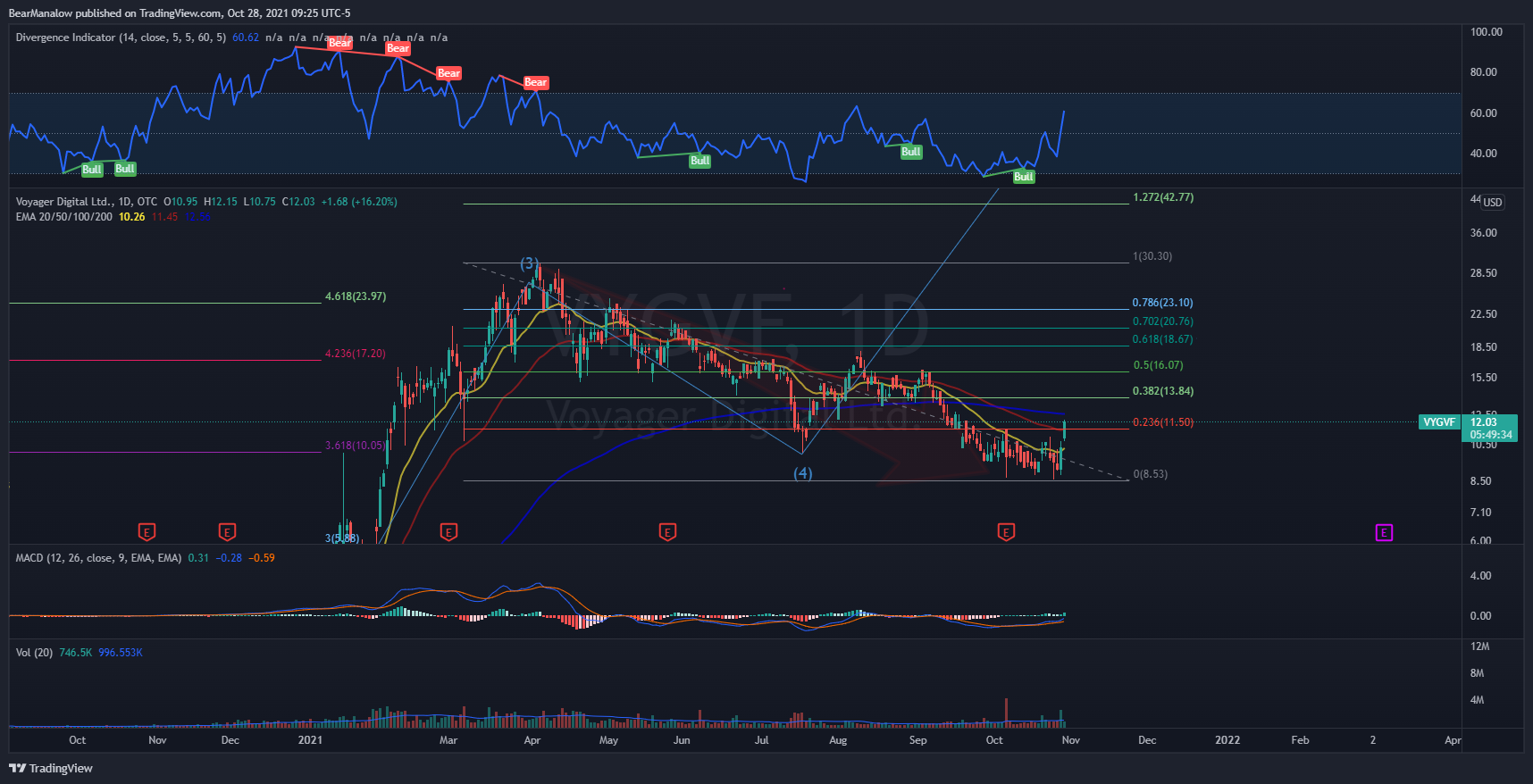Click the 0.618(18.67) Fibonacci label
Screen dimensions: 1533x784
[1163, 339]
